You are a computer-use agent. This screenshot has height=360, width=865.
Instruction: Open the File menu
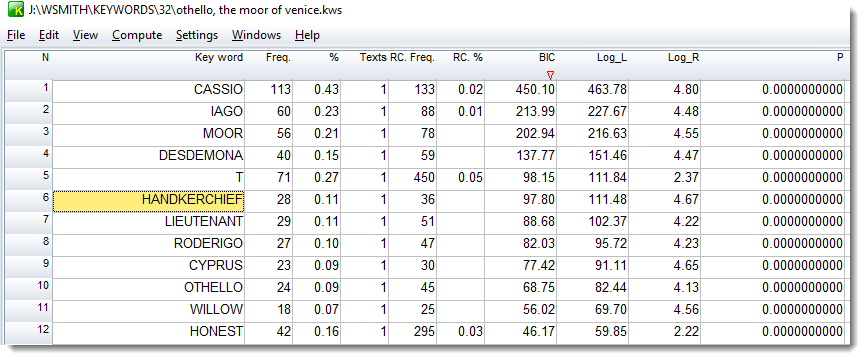tap(16, 35)
